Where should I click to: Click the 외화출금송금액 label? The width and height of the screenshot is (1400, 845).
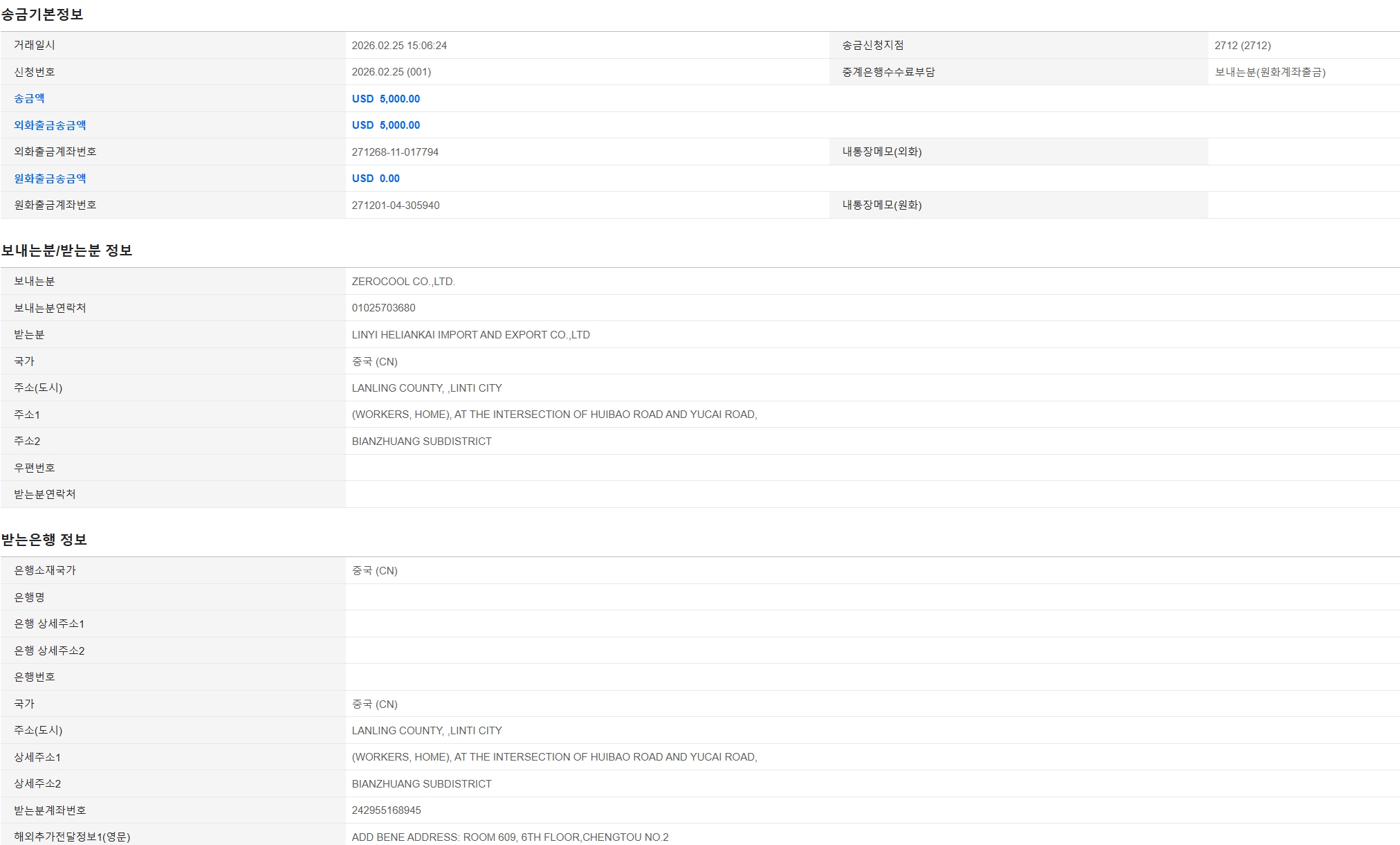[x=50, y=125]
